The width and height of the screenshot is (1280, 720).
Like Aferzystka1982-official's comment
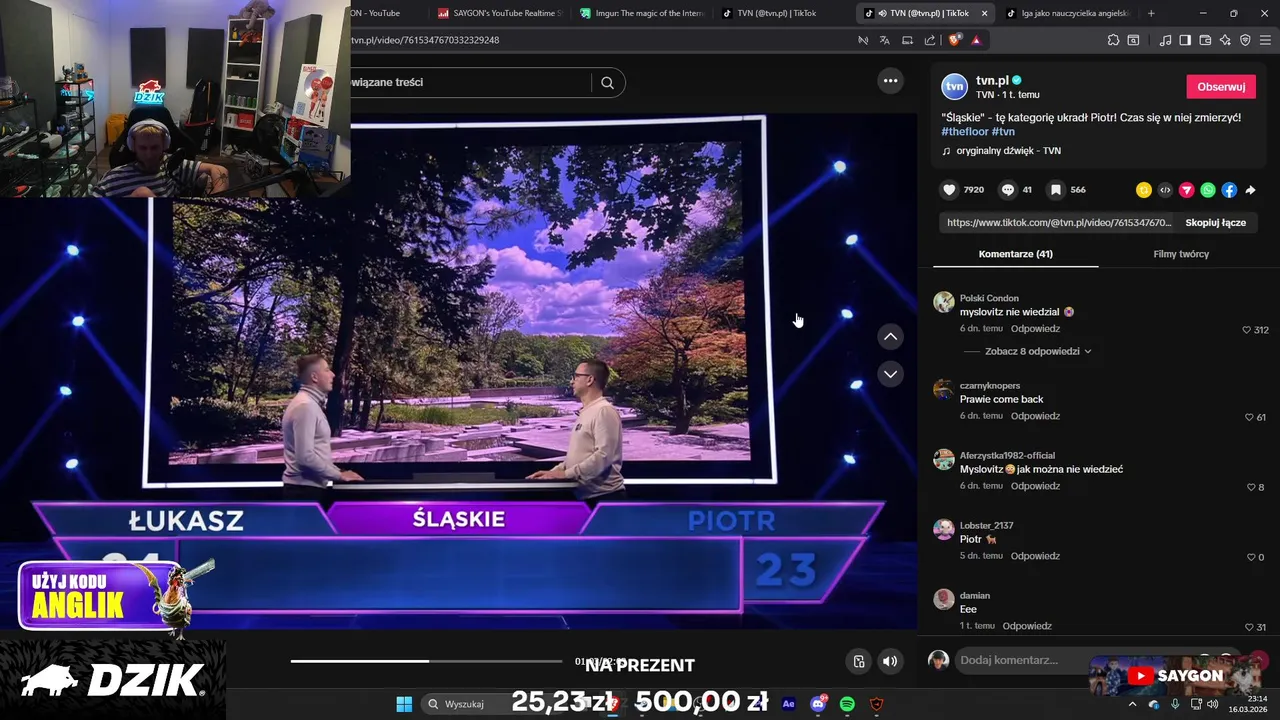click(1251, 487)
